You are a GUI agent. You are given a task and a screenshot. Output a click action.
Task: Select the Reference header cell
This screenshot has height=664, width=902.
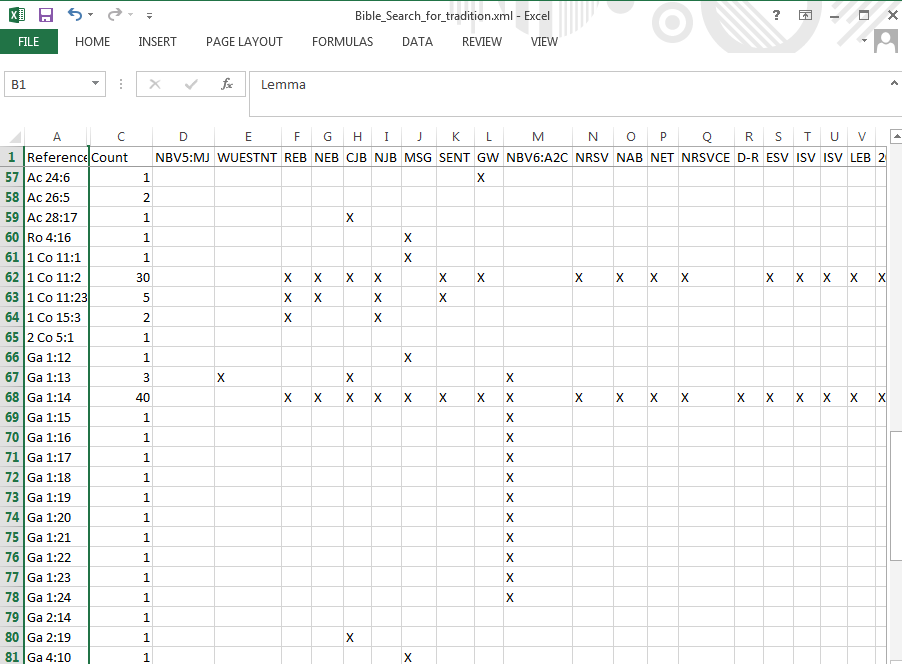[56, 157]
